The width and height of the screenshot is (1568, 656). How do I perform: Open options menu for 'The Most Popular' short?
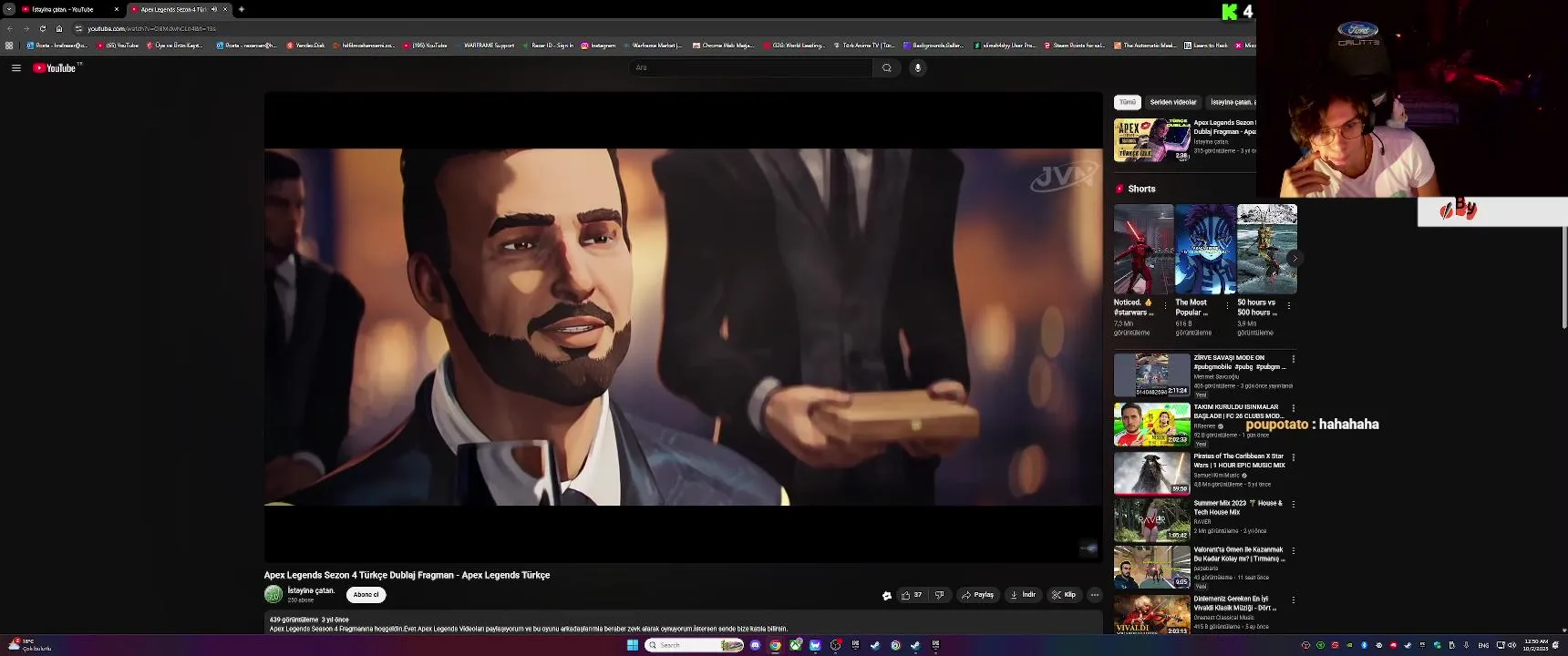pyautogui.click(x=1227, y=305)
